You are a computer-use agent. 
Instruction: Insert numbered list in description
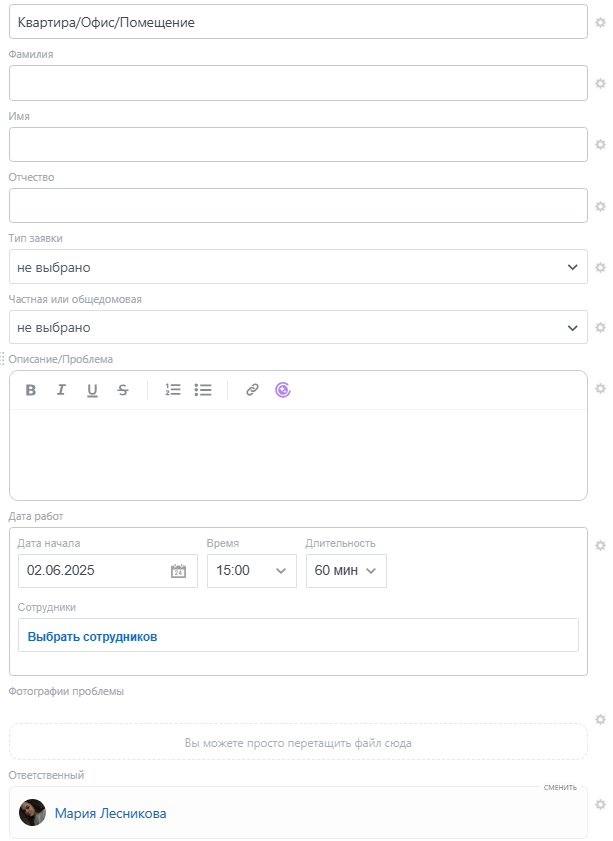[173, 390]
